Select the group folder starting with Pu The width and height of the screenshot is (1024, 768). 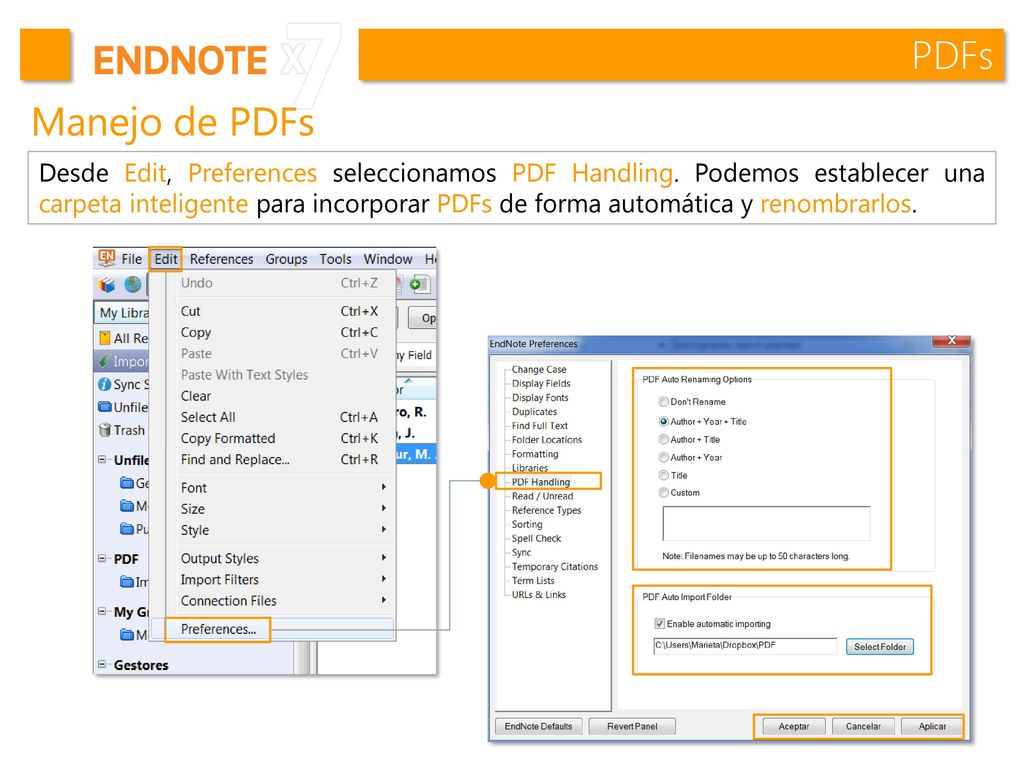127,528
